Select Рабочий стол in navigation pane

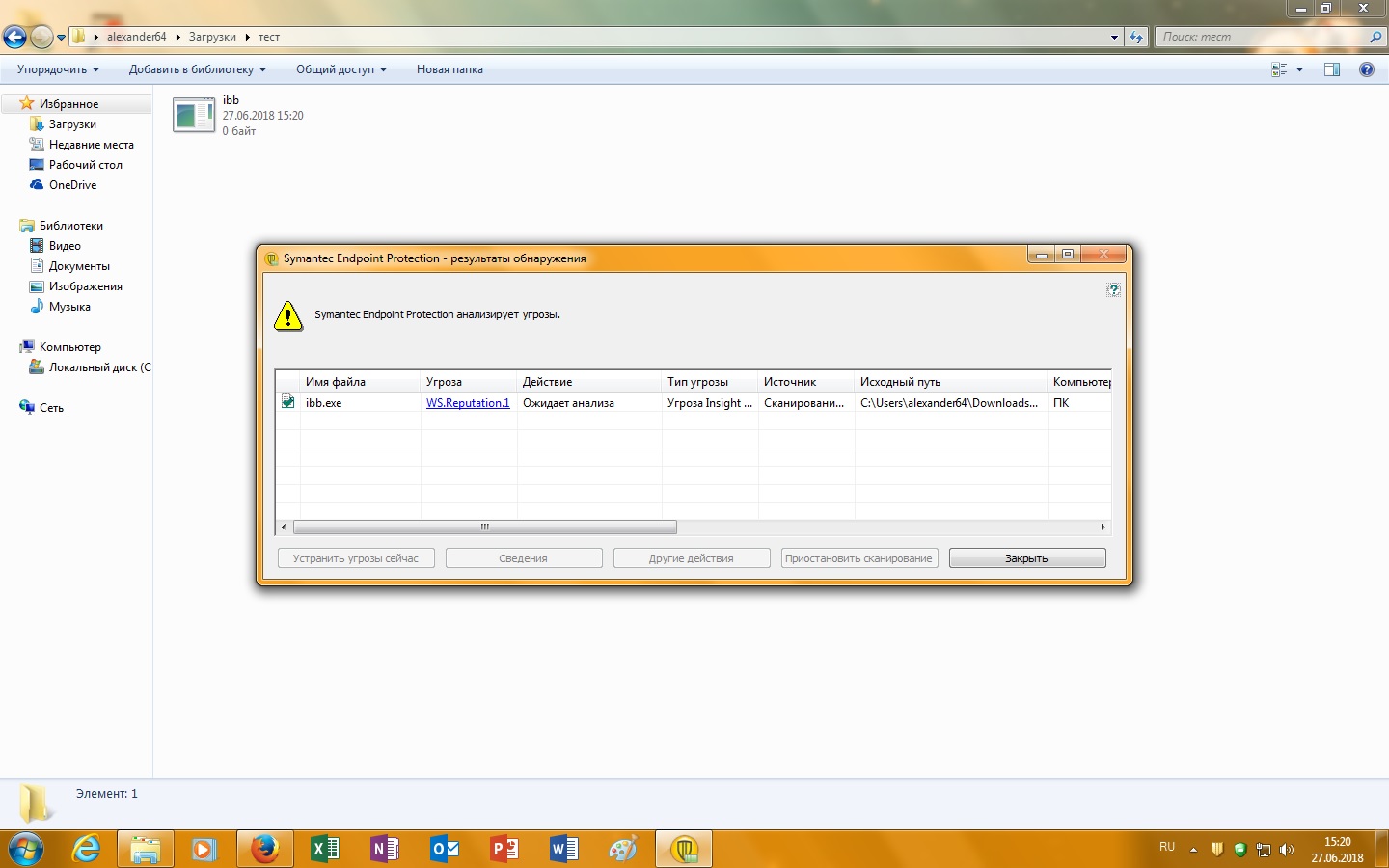pos(85,165)
